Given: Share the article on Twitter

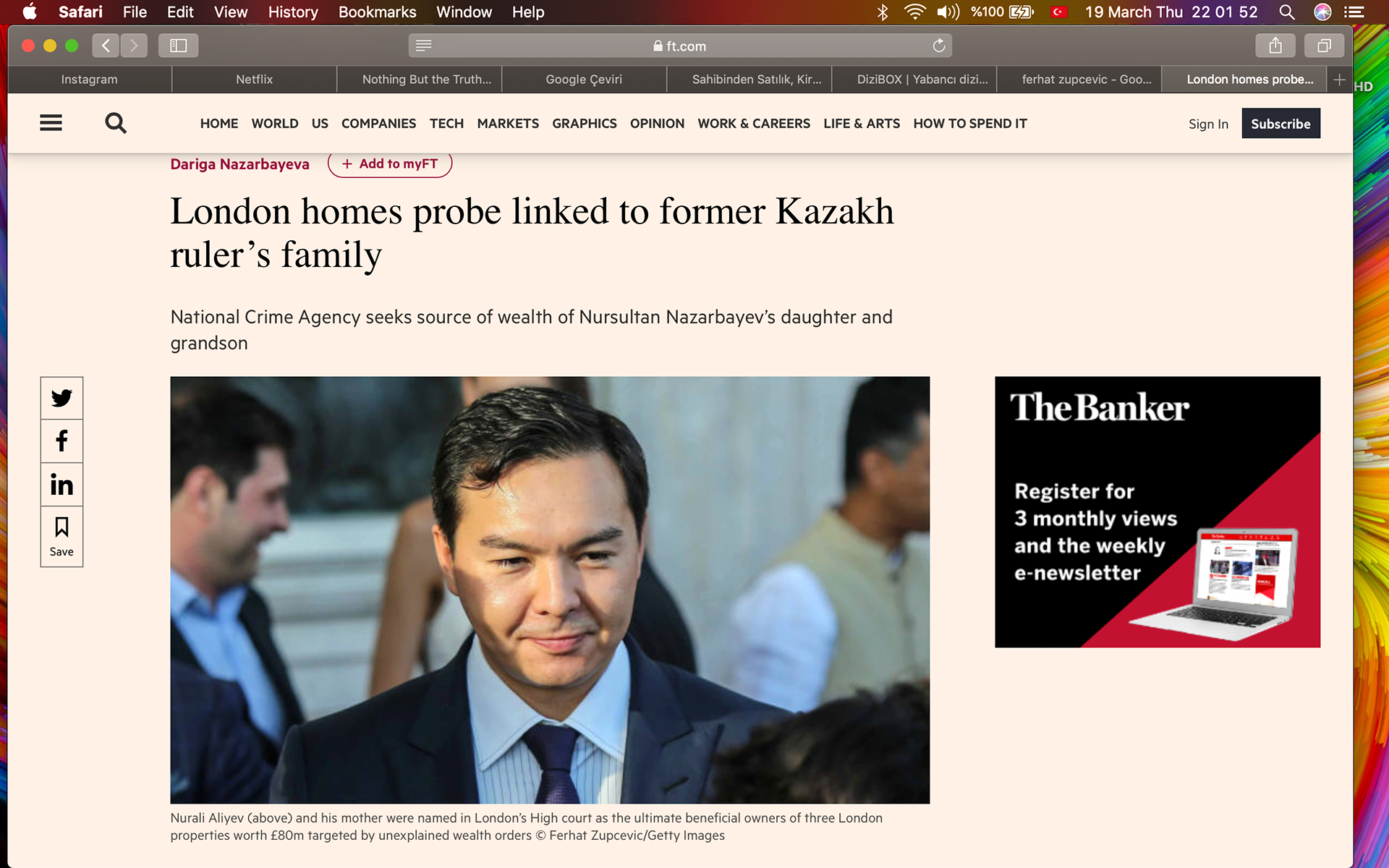Looking at the screenshot, I should point(61,398).
